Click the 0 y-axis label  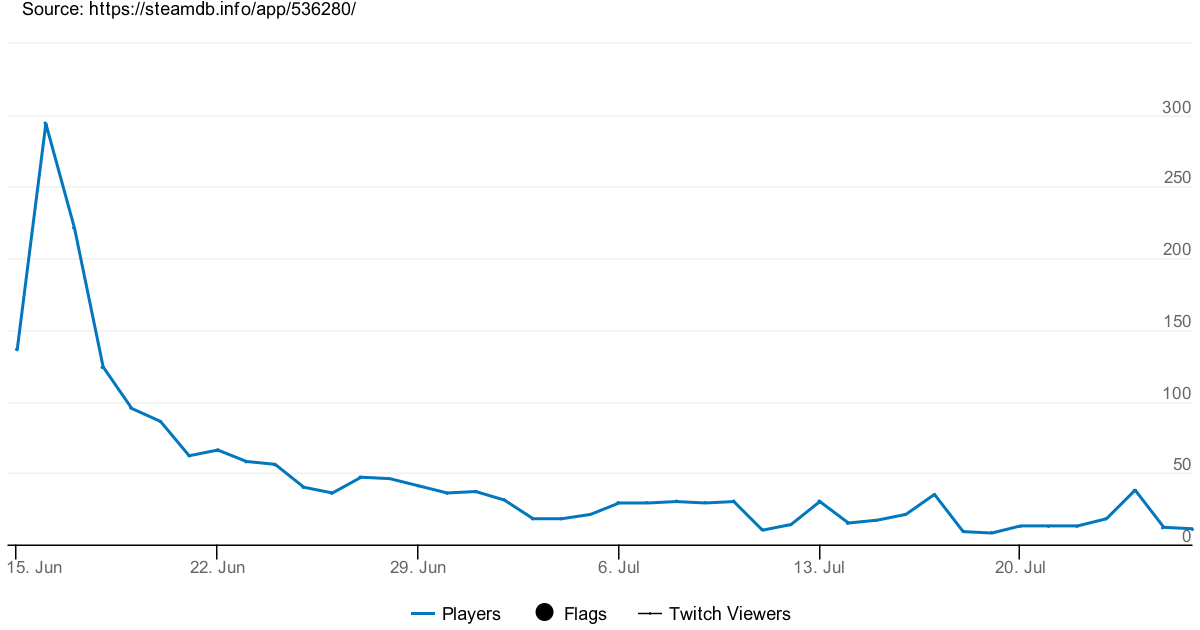tap(1187, 537)
